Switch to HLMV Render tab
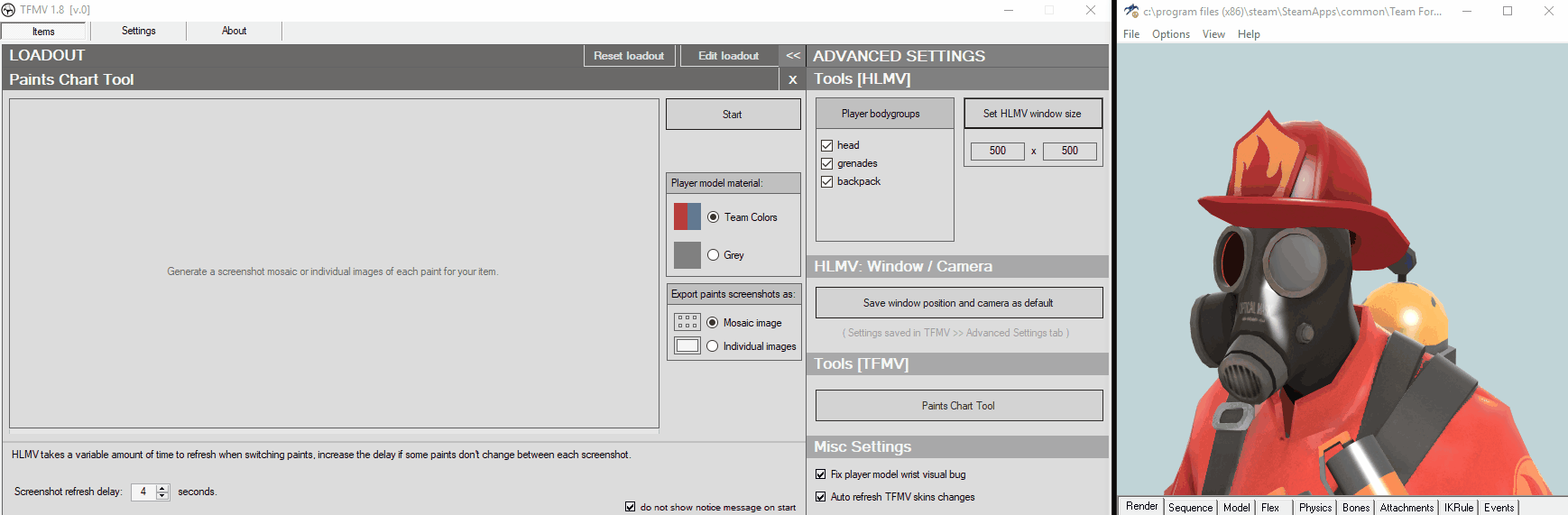The height and width of the screenshot is (515, 1568). point(1141,506)
